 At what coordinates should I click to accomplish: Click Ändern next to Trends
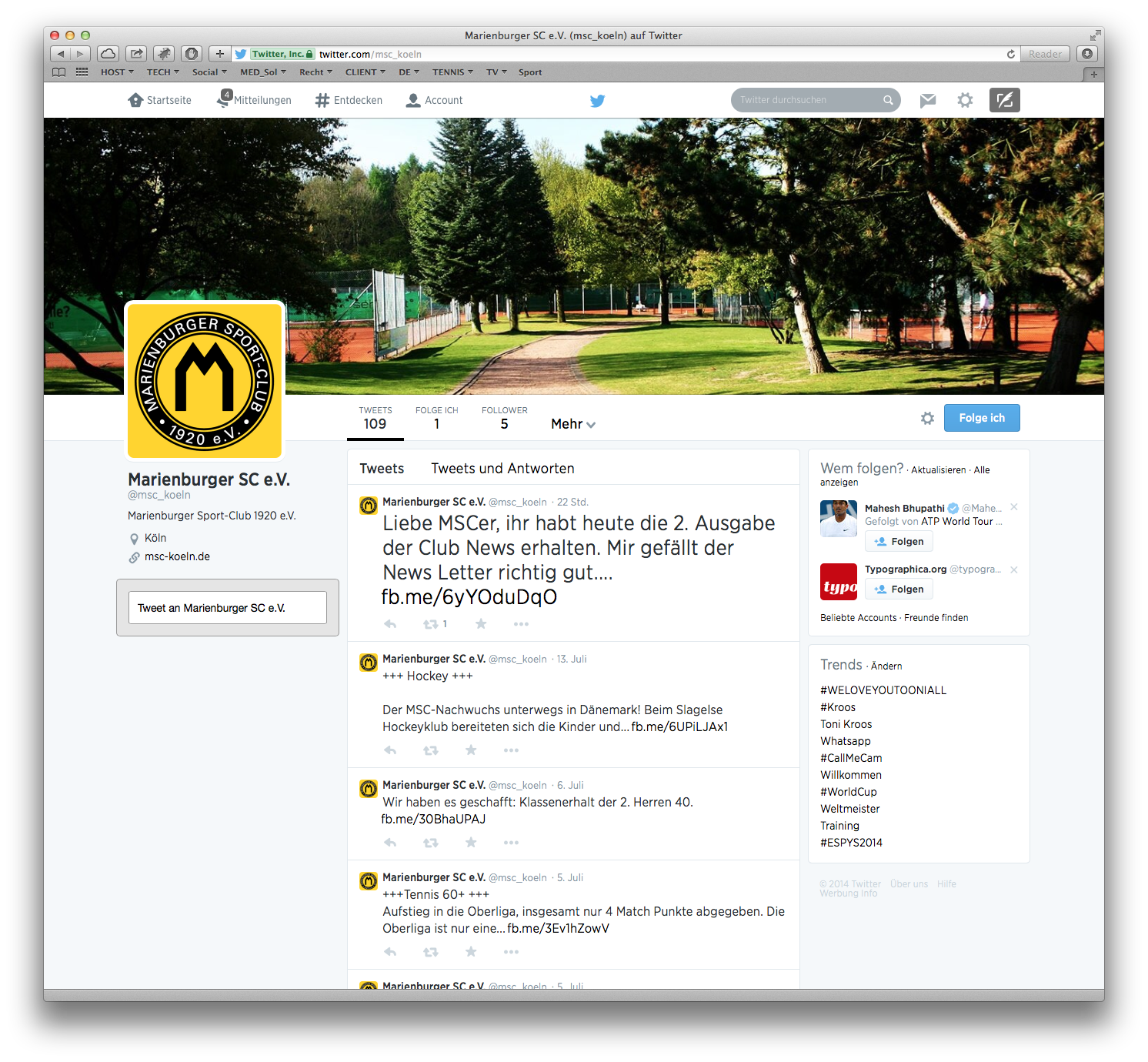tap(886, 666)
